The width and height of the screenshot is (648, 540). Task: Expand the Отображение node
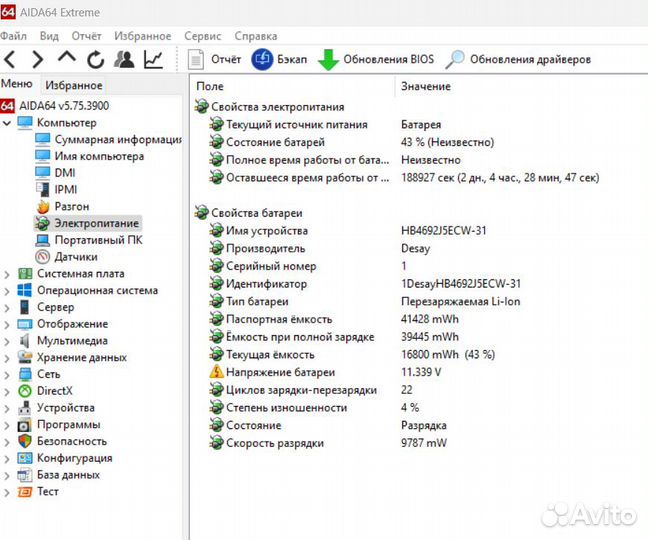(x=7, y=324)
